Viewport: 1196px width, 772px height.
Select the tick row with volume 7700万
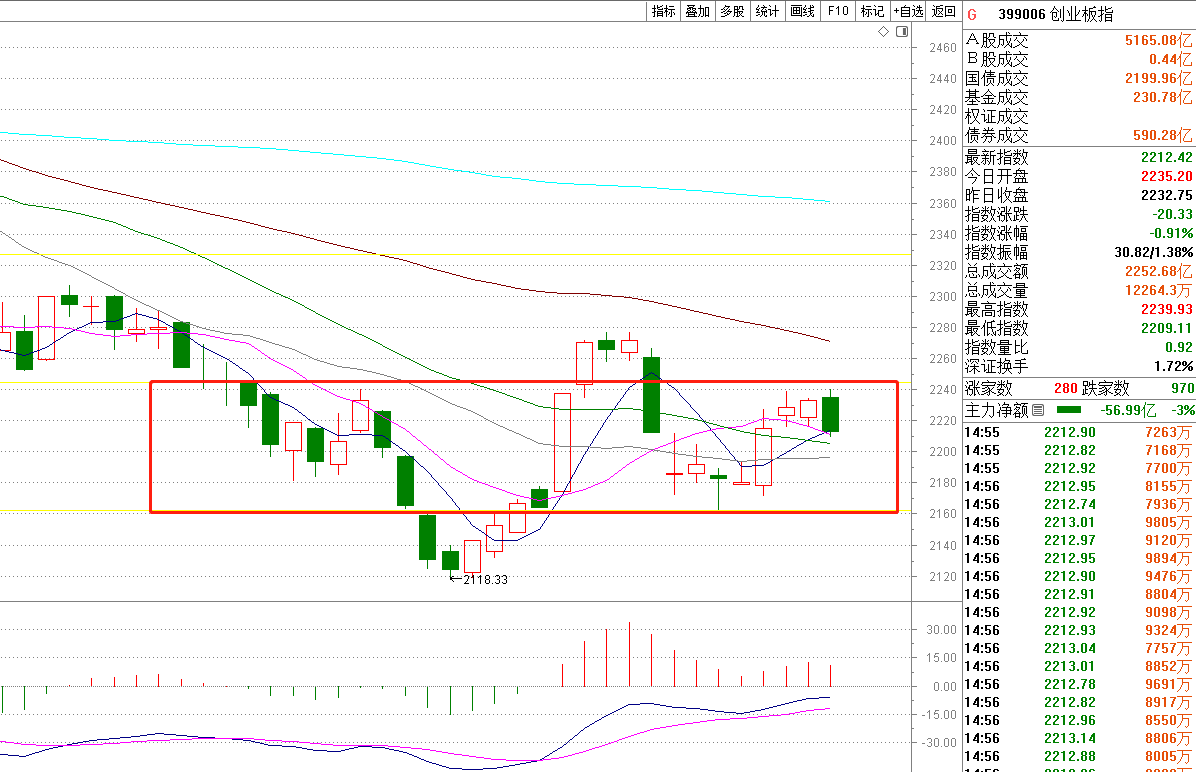1079,468
